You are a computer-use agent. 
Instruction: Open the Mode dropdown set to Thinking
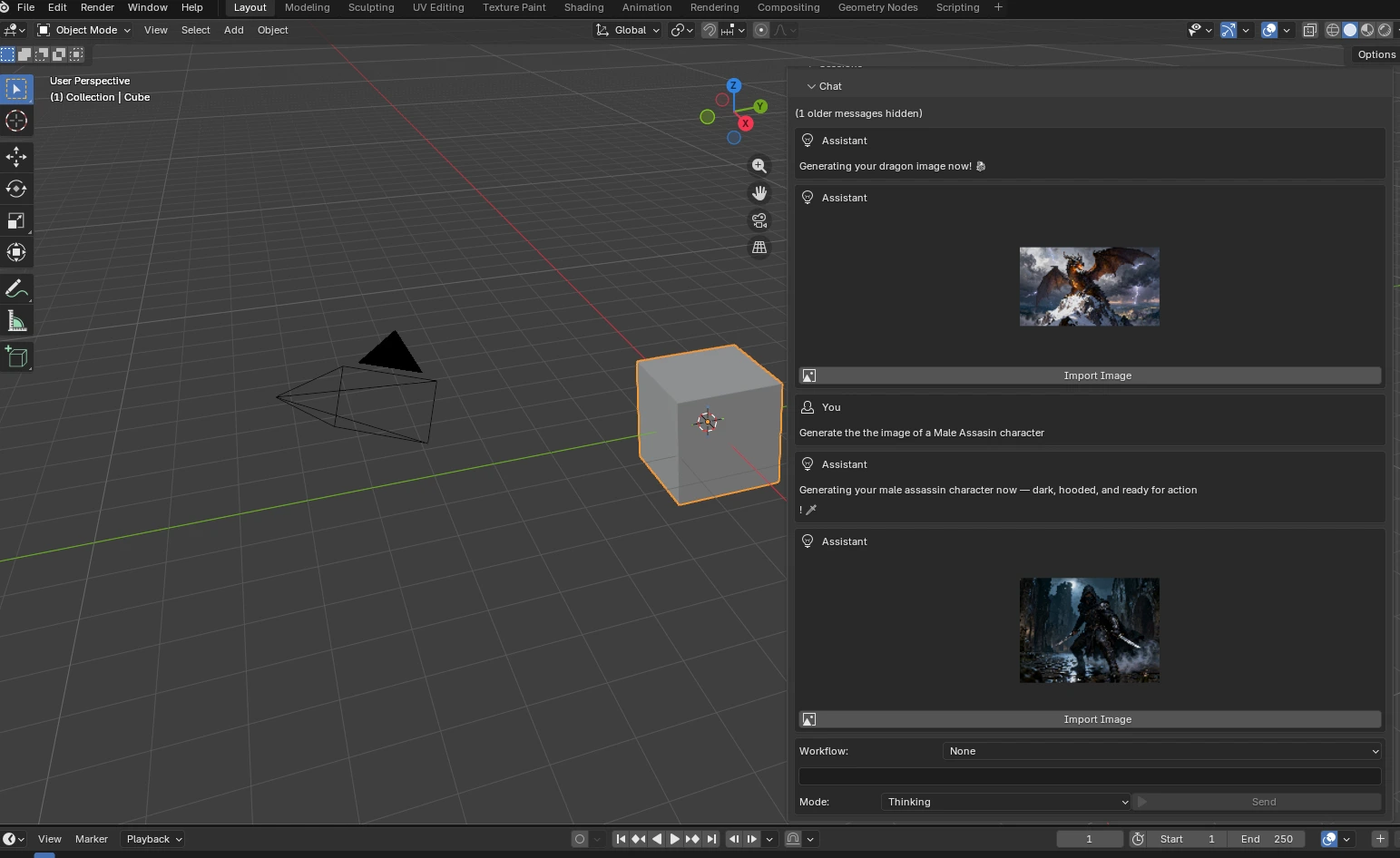(1006, 802)
